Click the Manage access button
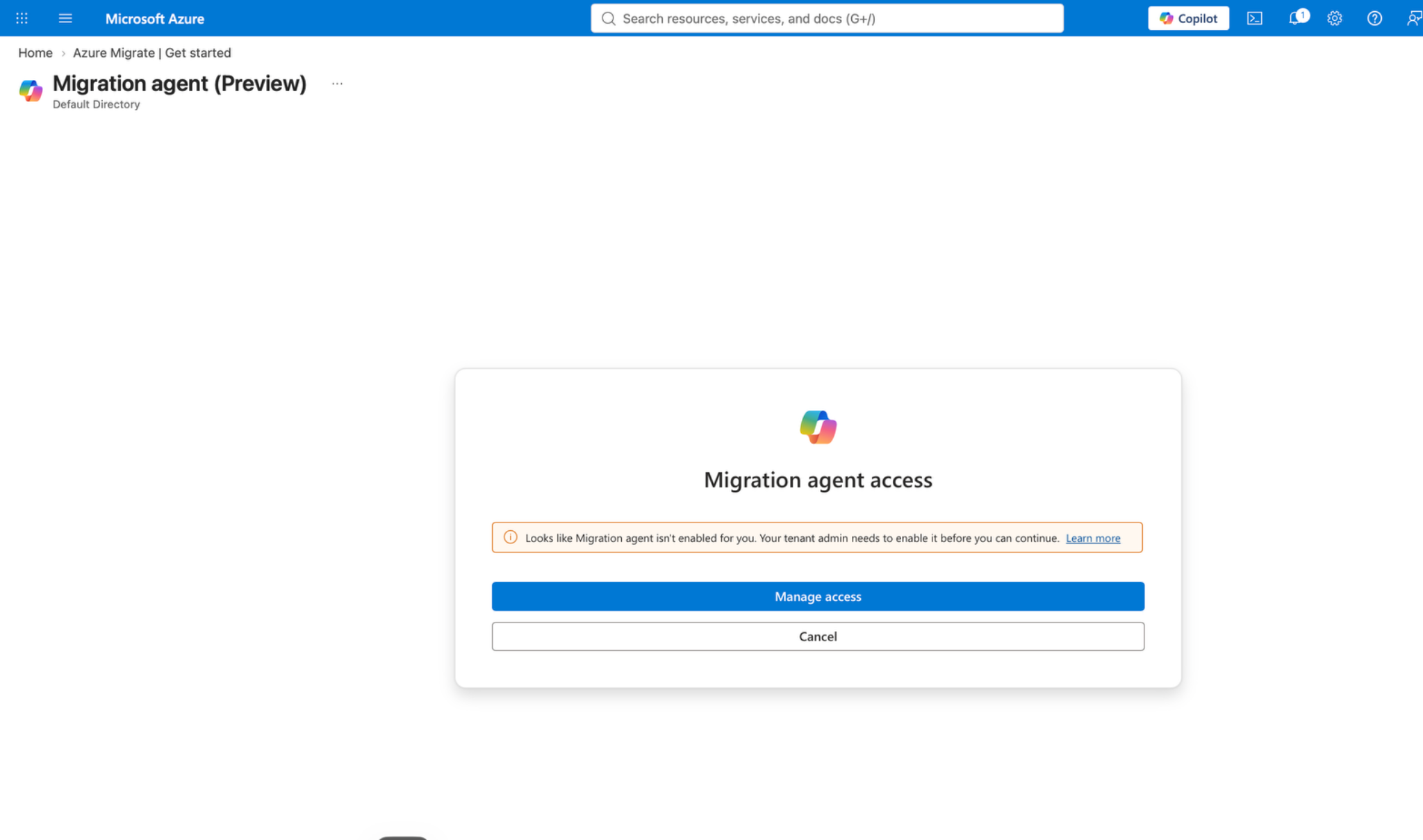Image resolution: width=1423 pixels, height=840 pixels. pyautogui.click(x=818, y=596)
